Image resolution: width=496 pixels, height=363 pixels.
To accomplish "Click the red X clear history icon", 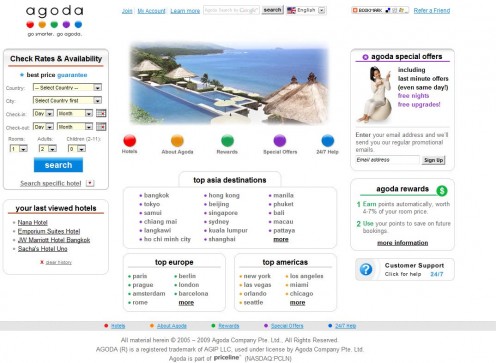I will click(42, 262).
